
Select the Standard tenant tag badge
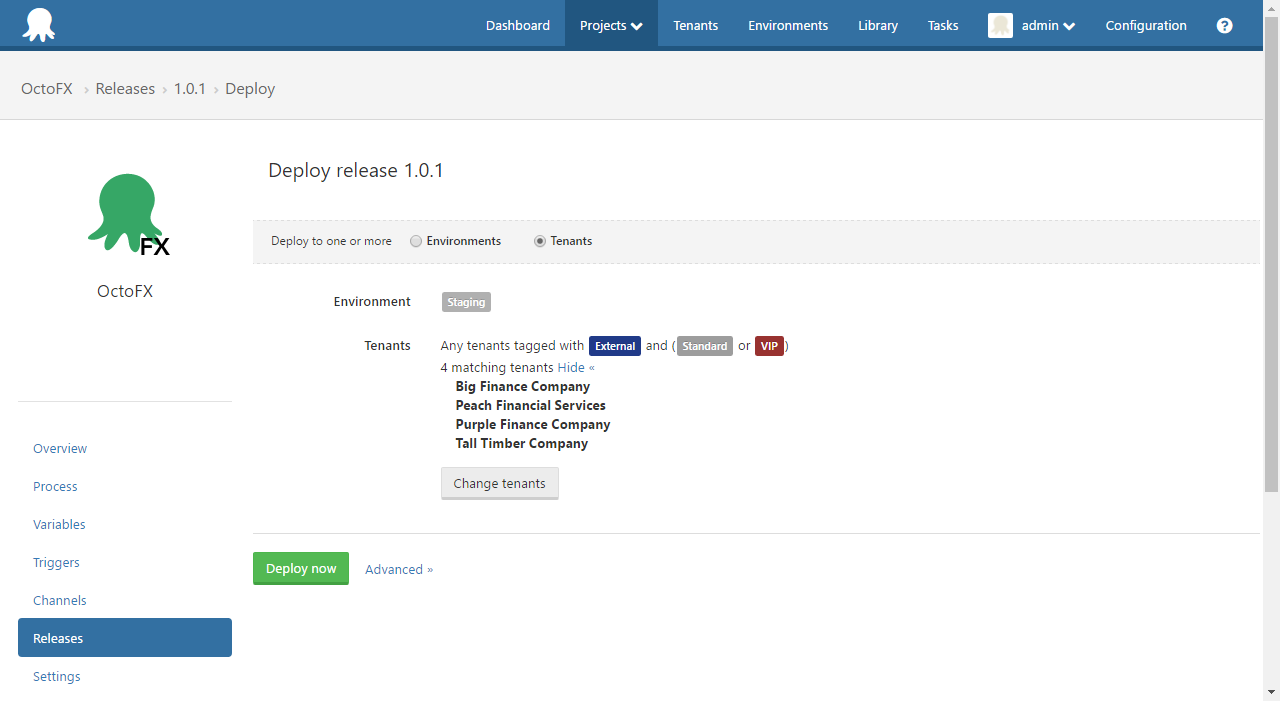(704, 345)
